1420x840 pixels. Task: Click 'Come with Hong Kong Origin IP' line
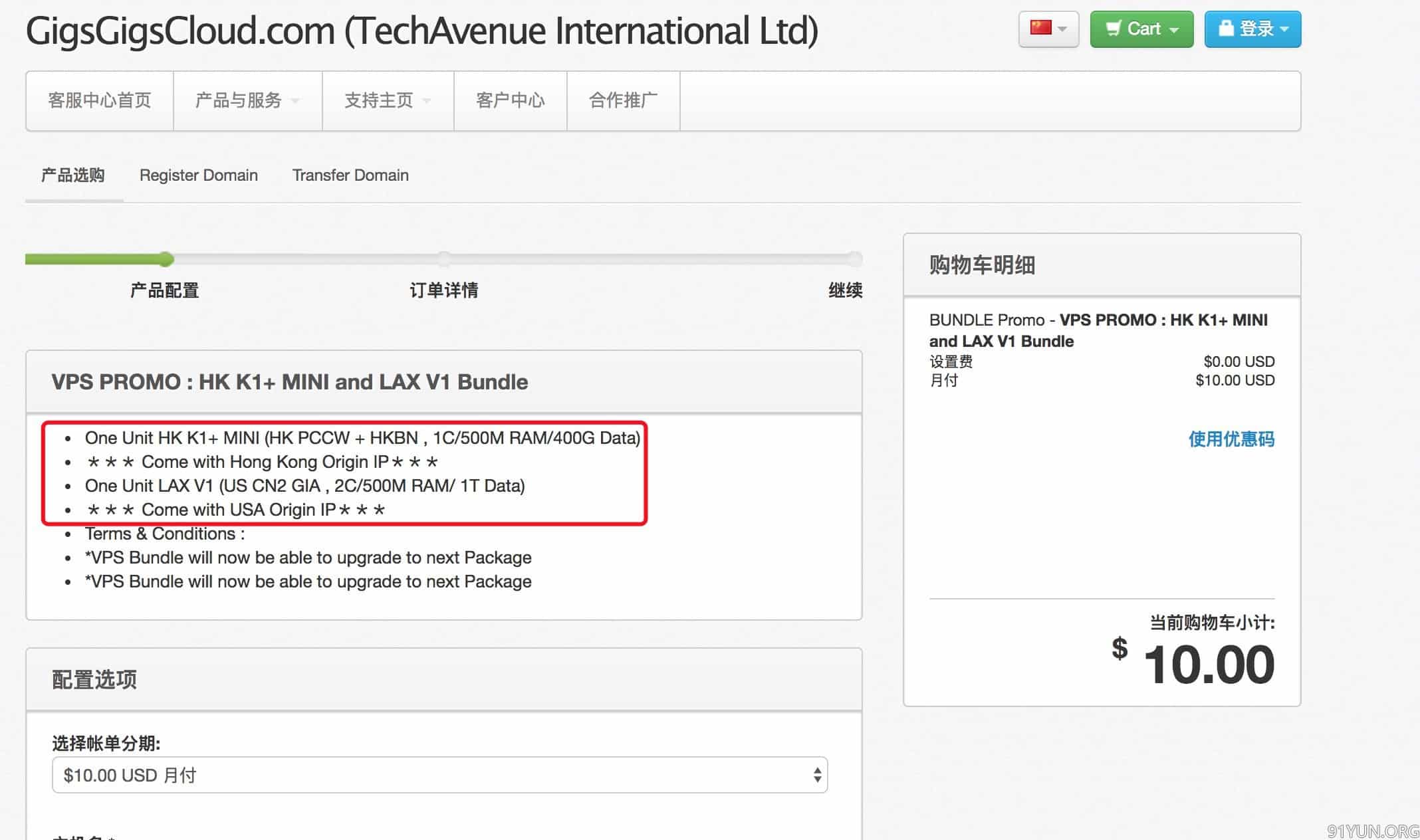[262, 462]
